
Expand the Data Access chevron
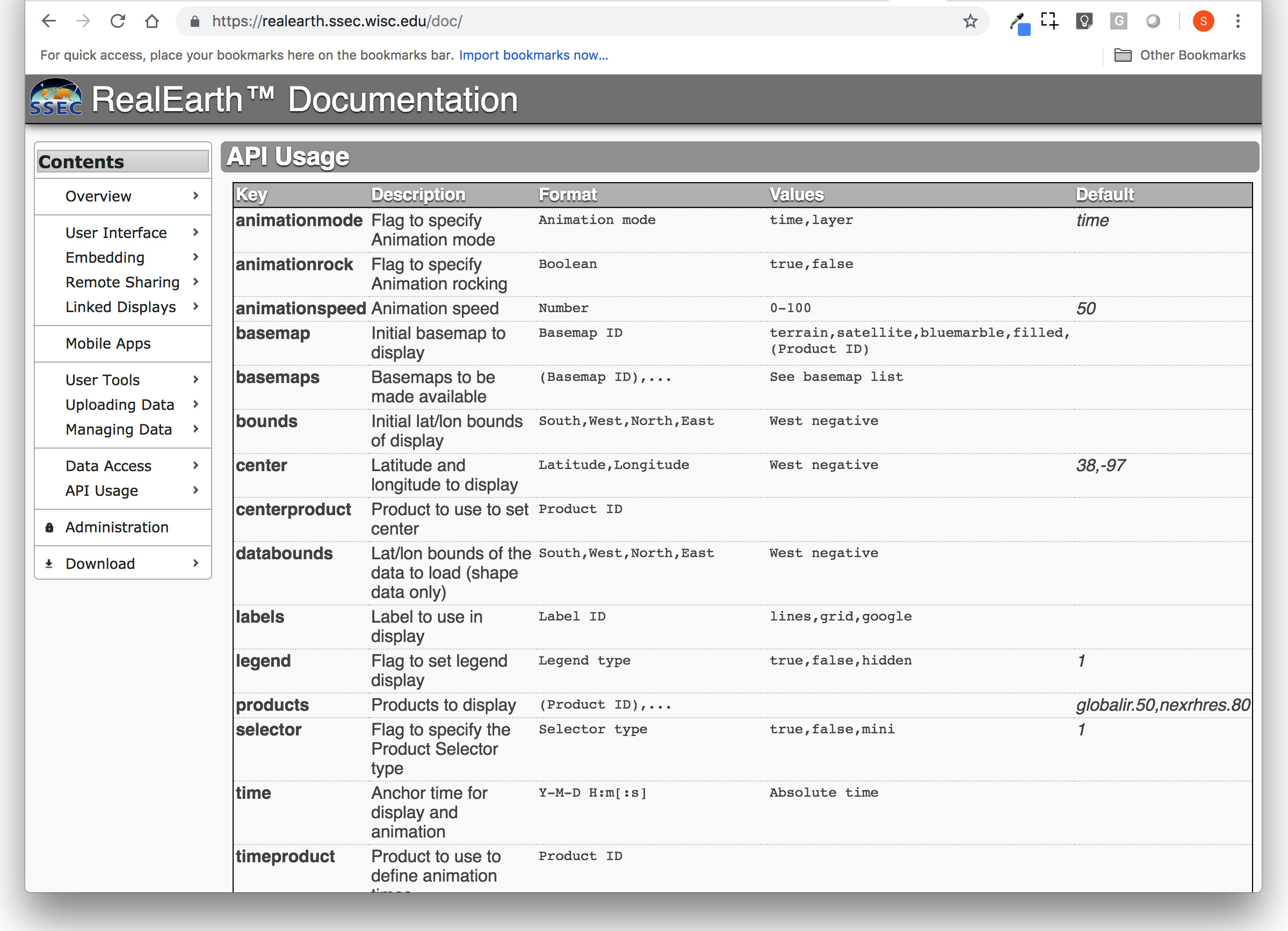click(x=196, y=466)
